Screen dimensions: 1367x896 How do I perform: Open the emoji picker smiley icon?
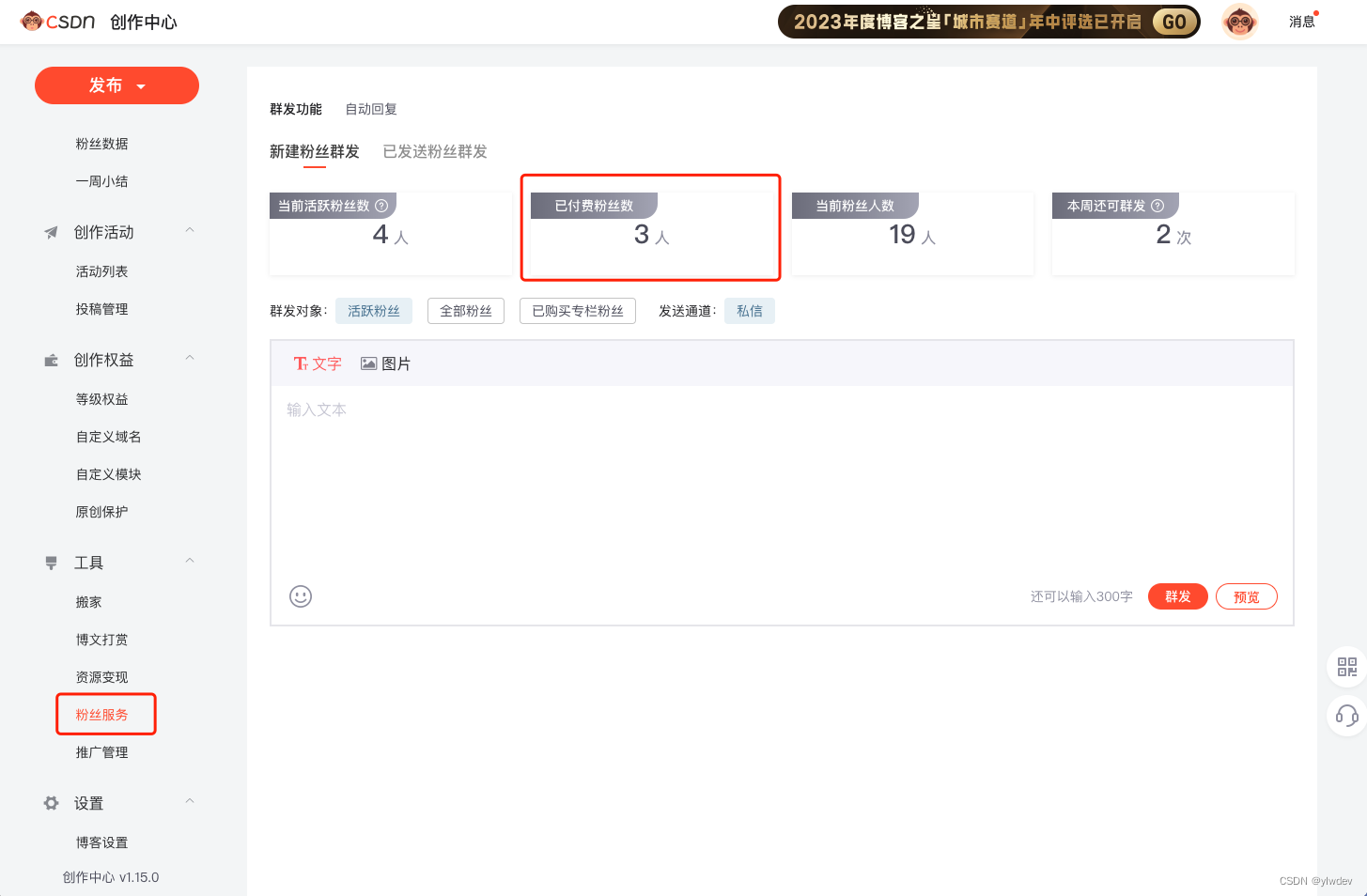[x=301, y=596]
